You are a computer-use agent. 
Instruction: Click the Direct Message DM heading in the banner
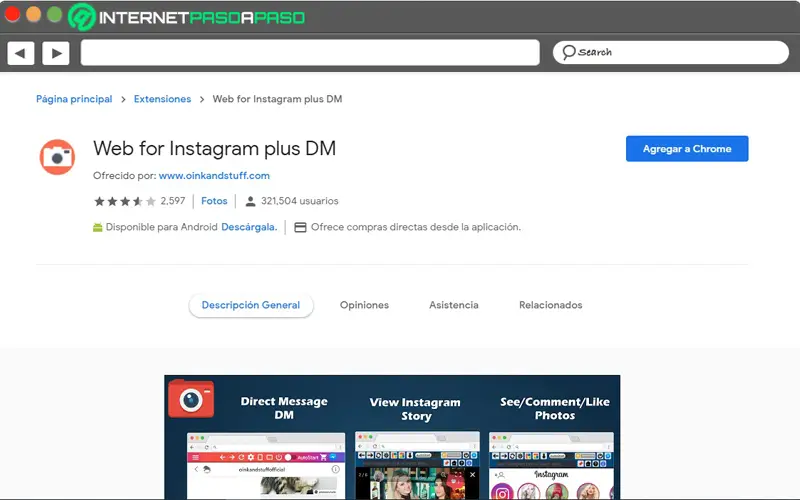pyautogui.click(x=284, y=408)
